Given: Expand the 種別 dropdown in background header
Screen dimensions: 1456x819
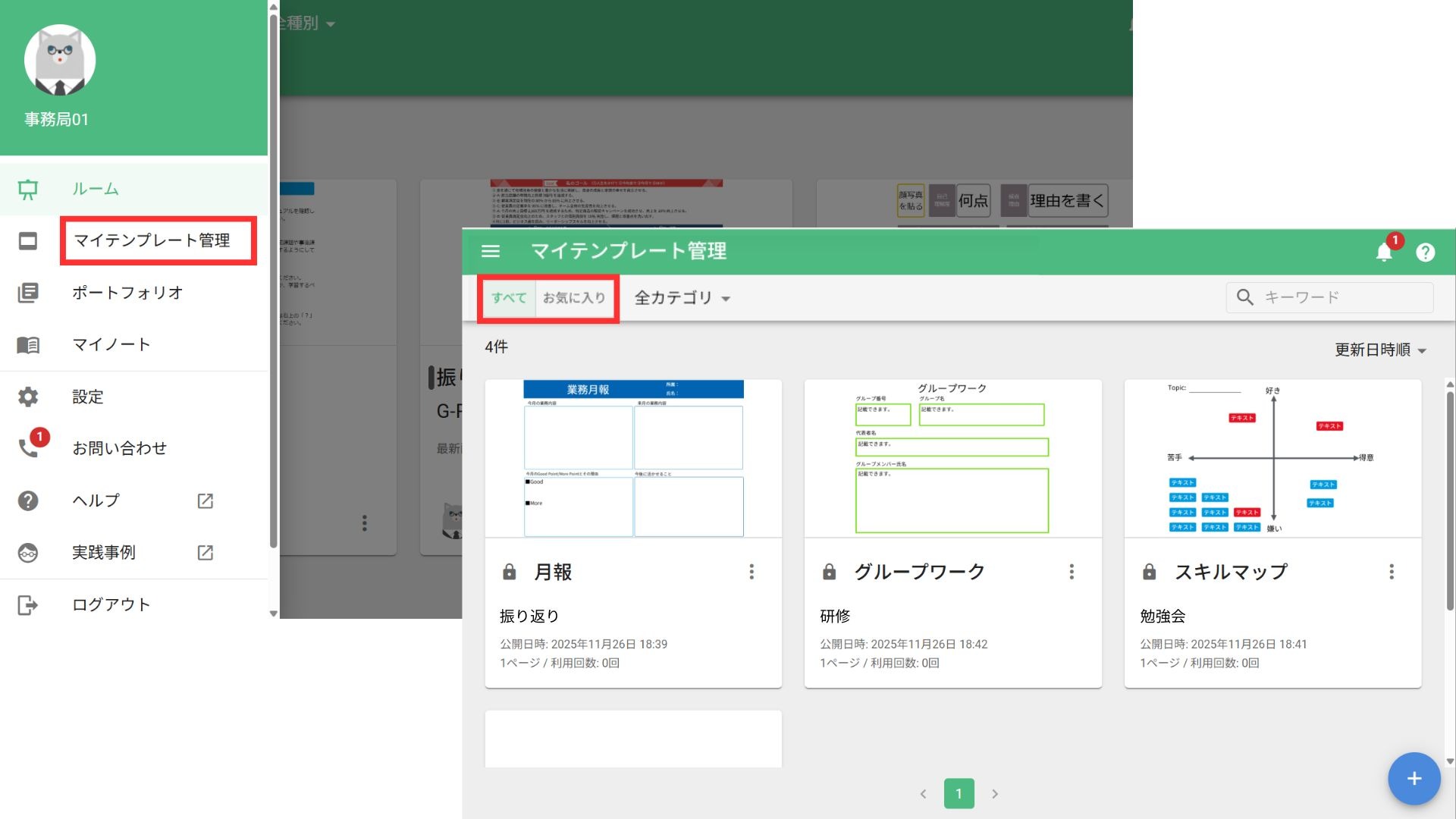Looking at the screenshot, I should 307,24.
